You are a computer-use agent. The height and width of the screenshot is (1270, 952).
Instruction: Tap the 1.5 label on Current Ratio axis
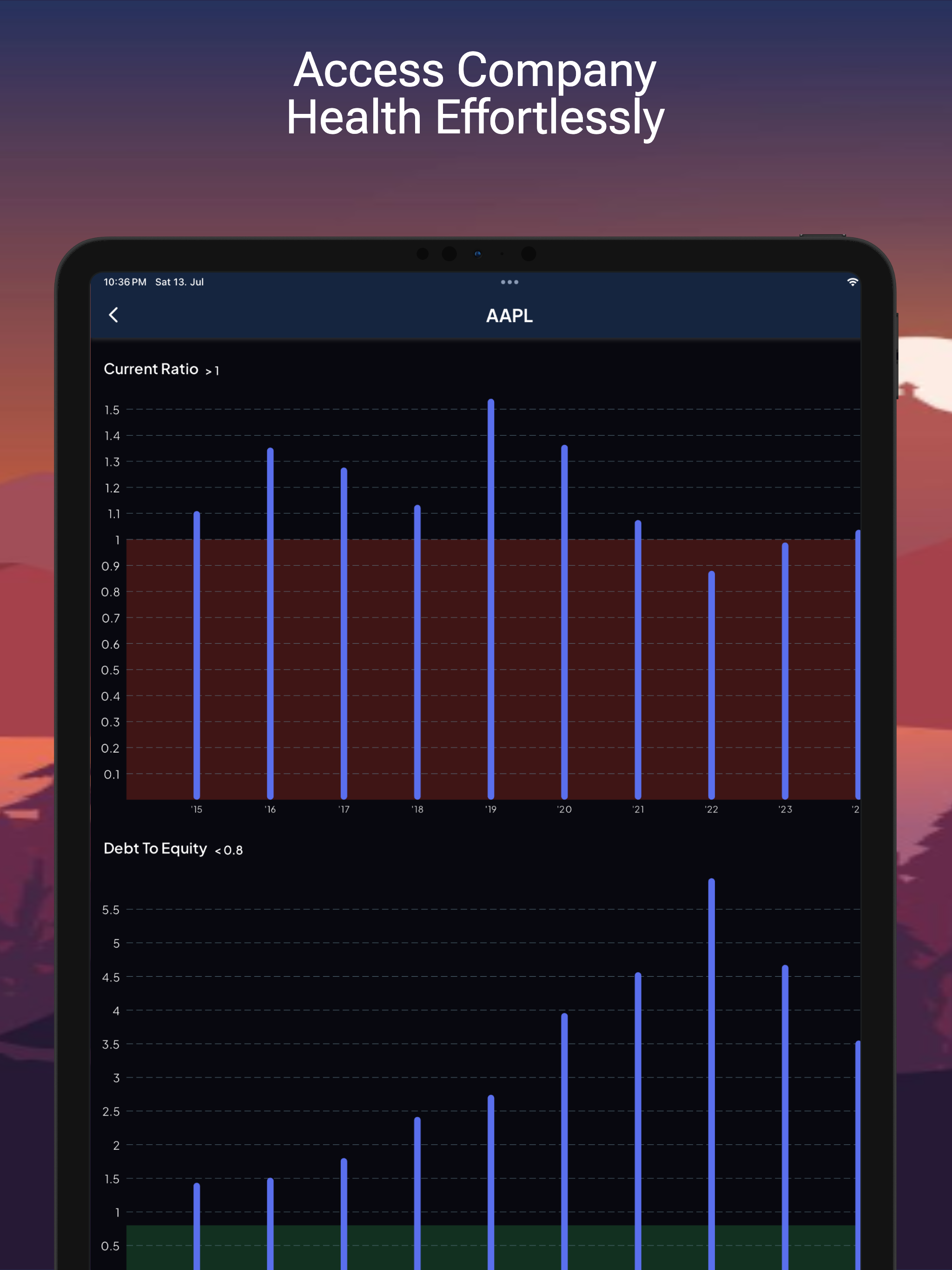coord(112,410)
